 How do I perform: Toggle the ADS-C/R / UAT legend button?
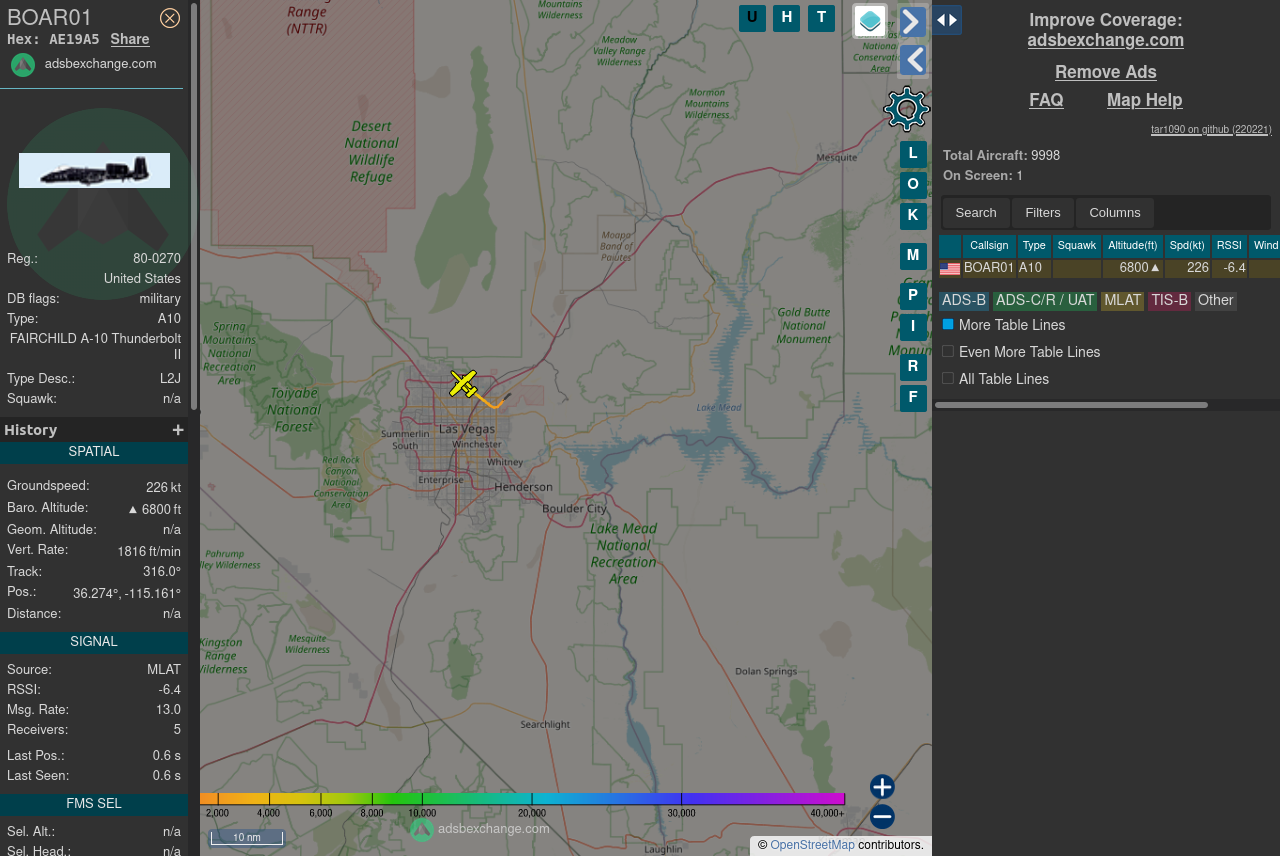point(1045,301)
